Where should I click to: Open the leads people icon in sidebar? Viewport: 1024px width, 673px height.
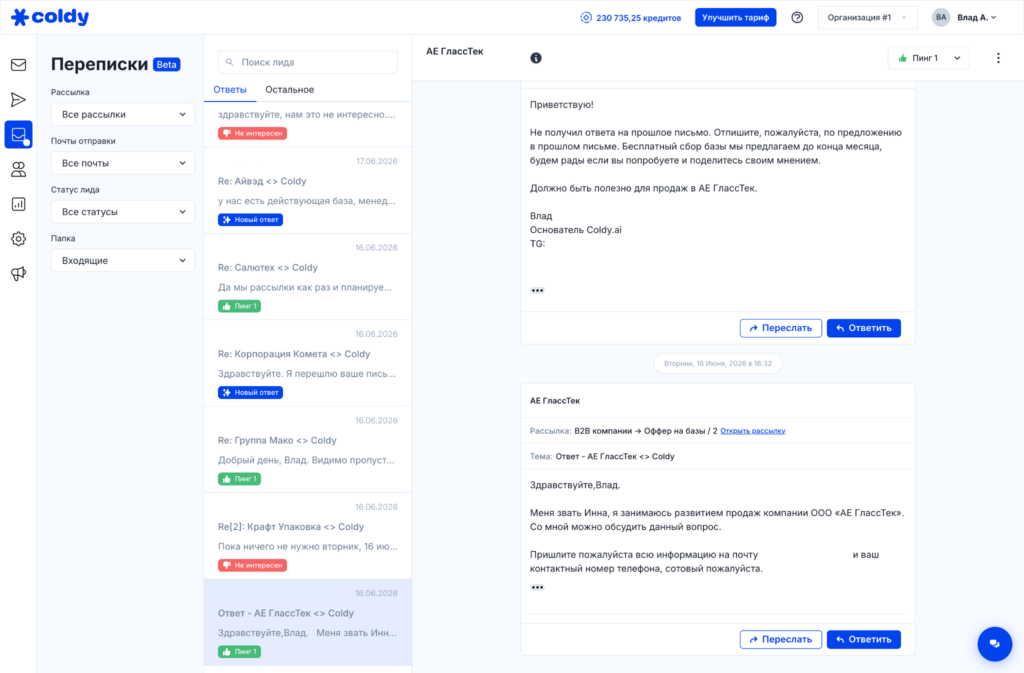[18, 170]
